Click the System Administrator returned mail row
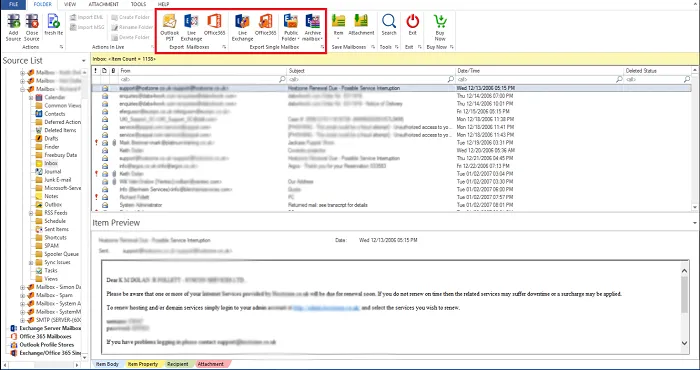 click(391, 205)
